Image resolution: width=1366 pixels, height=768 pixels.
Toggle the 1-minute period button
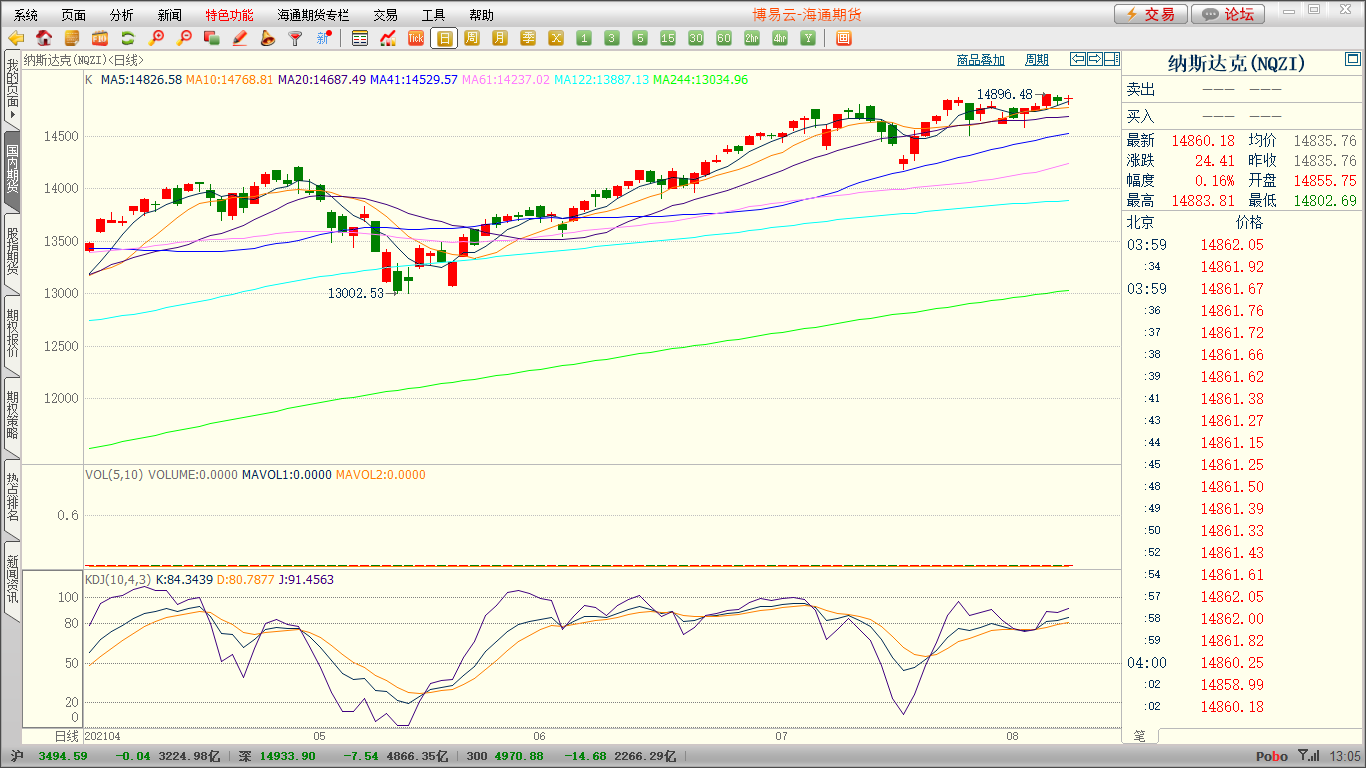click(584, 38)
